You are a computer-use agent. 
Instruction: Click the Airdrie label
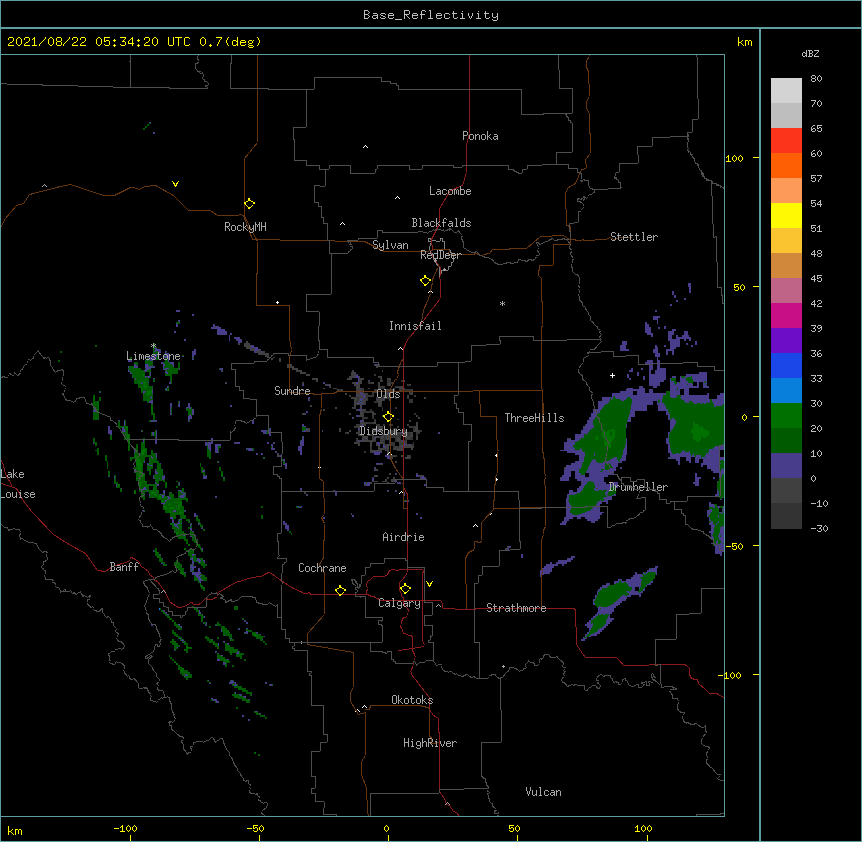[x=403, y=537]
